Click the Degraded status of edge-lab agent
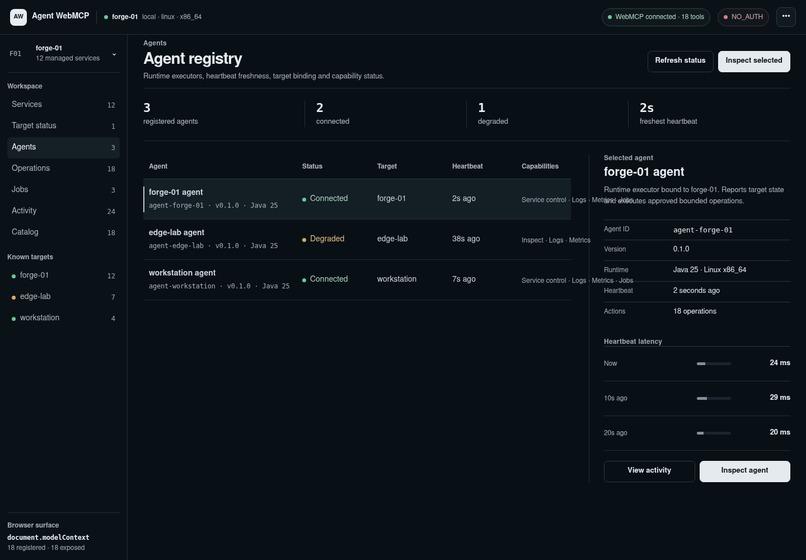 click(323, 239)
